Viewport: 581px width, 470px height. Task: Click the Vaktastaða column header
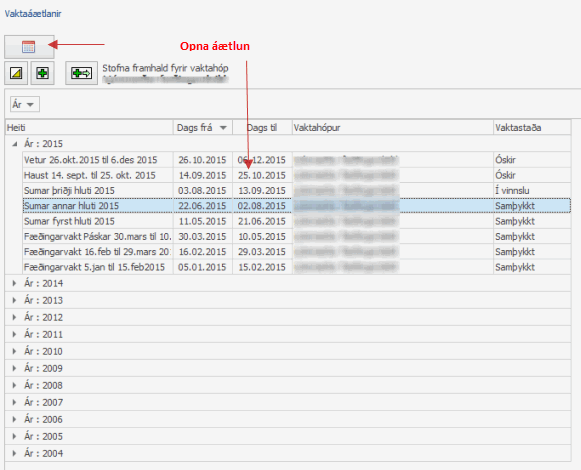532,128
